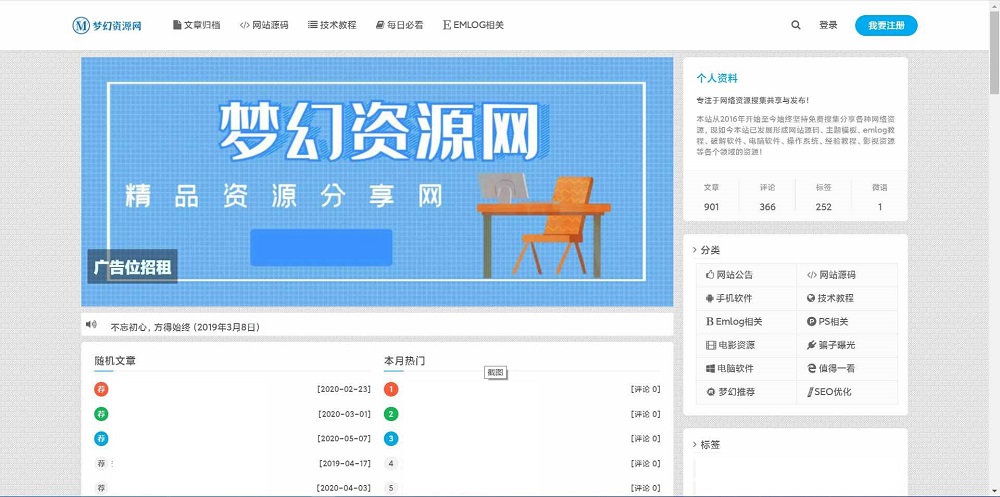Click the 我要注册 register button
This screenshot has width=1000, height=497.
(x=886, y=26)
